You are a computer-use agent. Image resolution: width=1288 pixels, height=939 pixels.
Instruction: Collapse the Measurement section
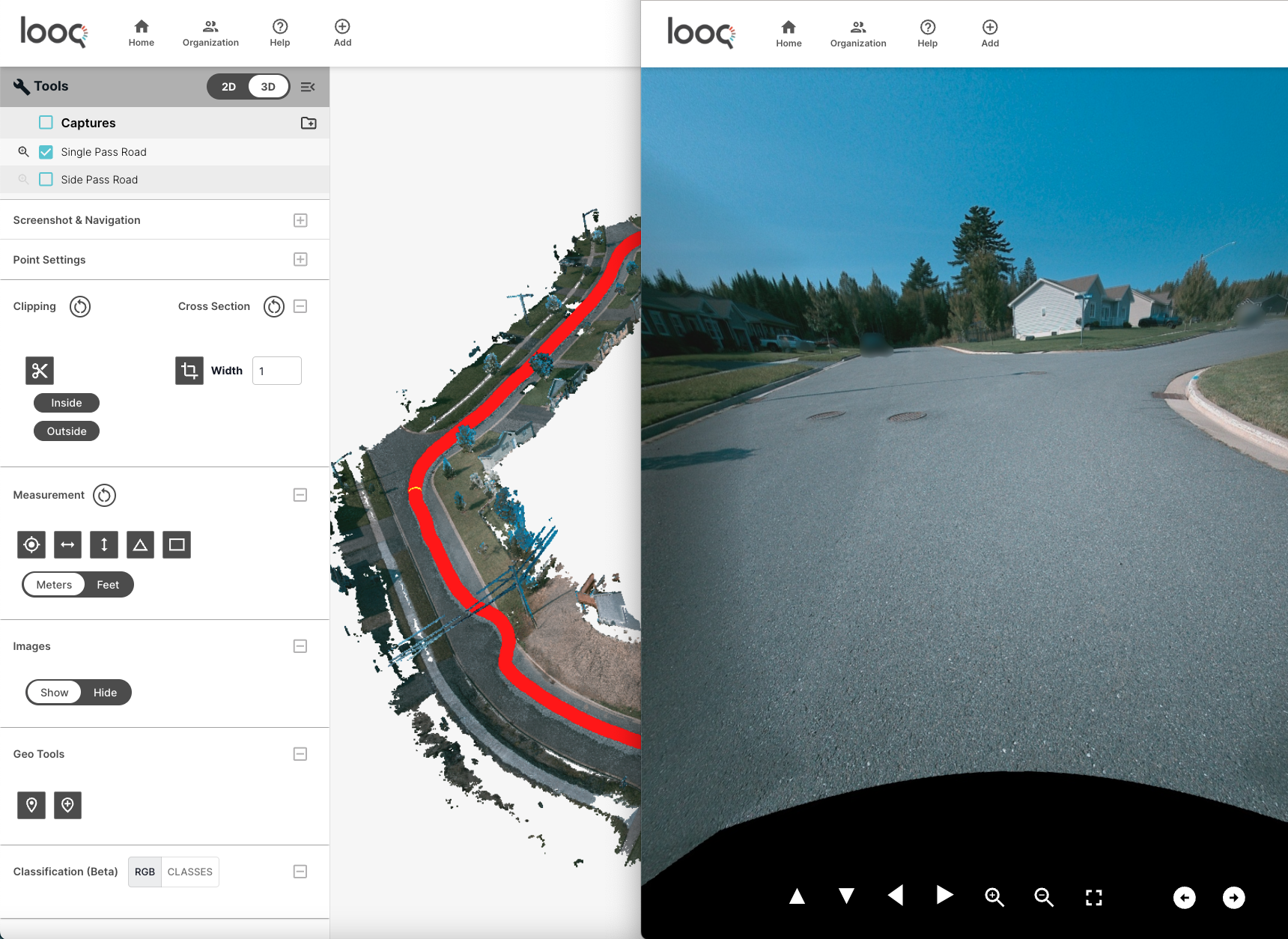tap(300, 495)
